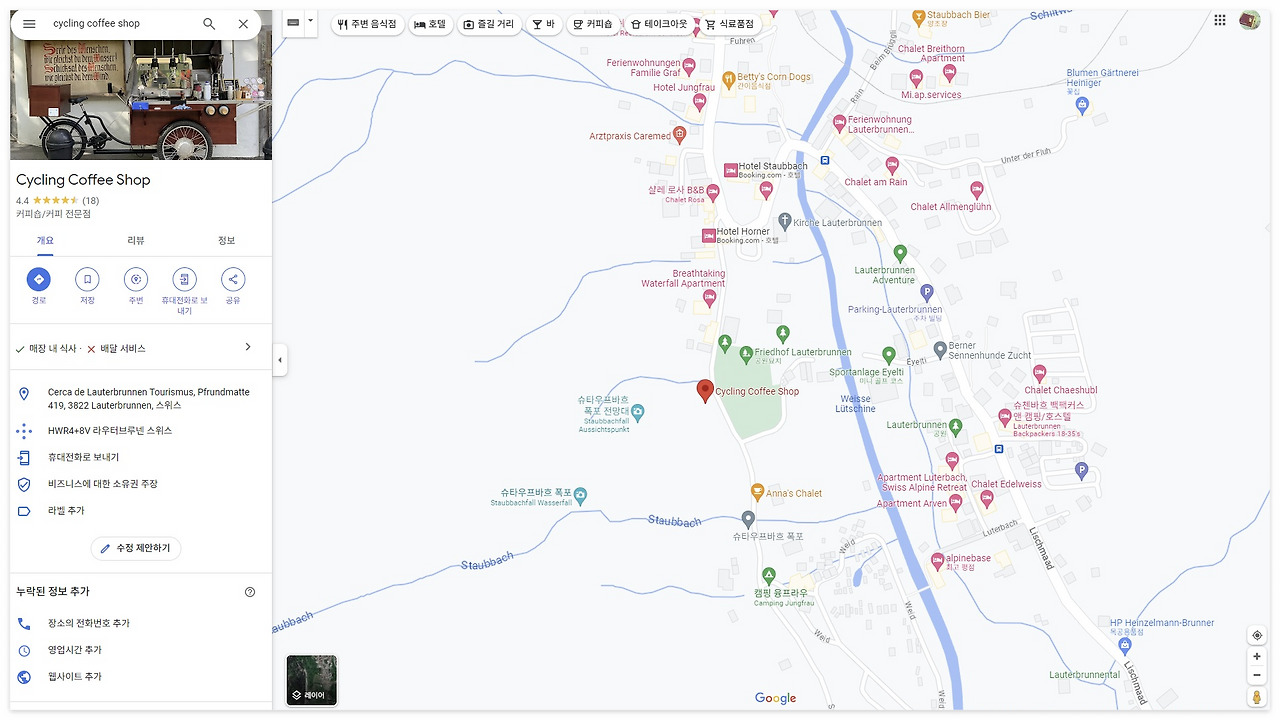Screen dimensions: 1280x720
Task: Open help icon next to 누락된 정보 추가
Action: click(x=250, y=592)
